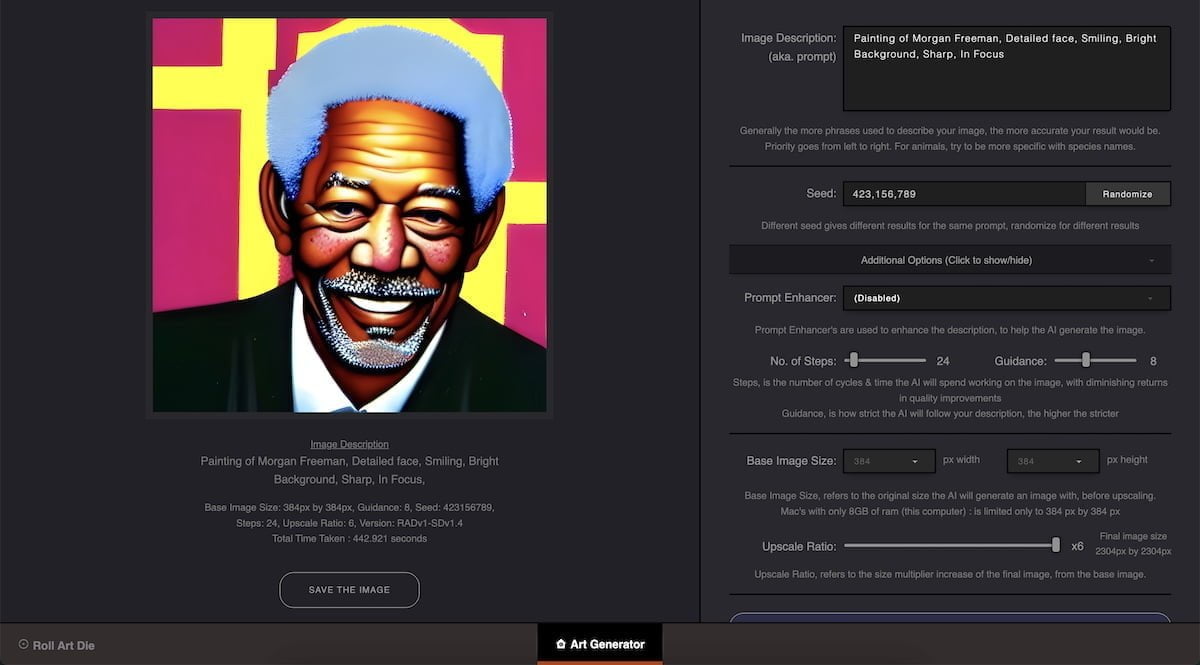The width and height of the screenshot is (1200, 665).
Task: Click the underlined Image Description link
Action: [x=349, y=444]
